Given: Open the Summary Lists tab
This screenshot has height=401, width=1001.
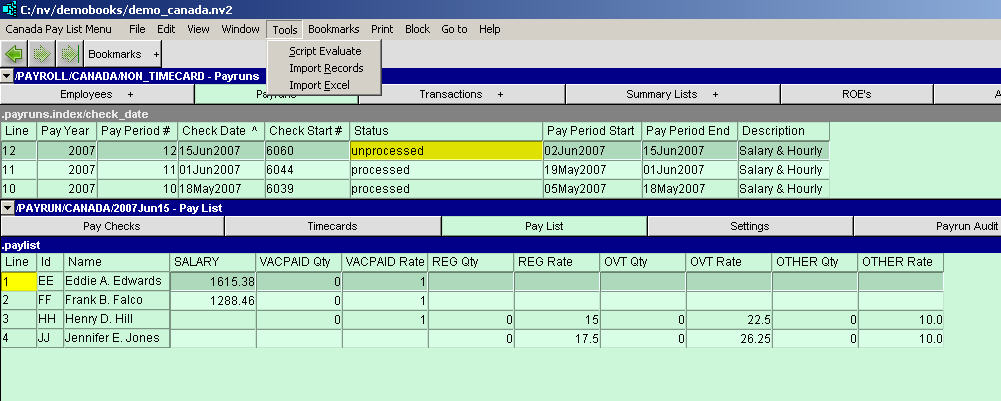Looking at the screenshot, I should pyautogui.click(x=672, y=94).
